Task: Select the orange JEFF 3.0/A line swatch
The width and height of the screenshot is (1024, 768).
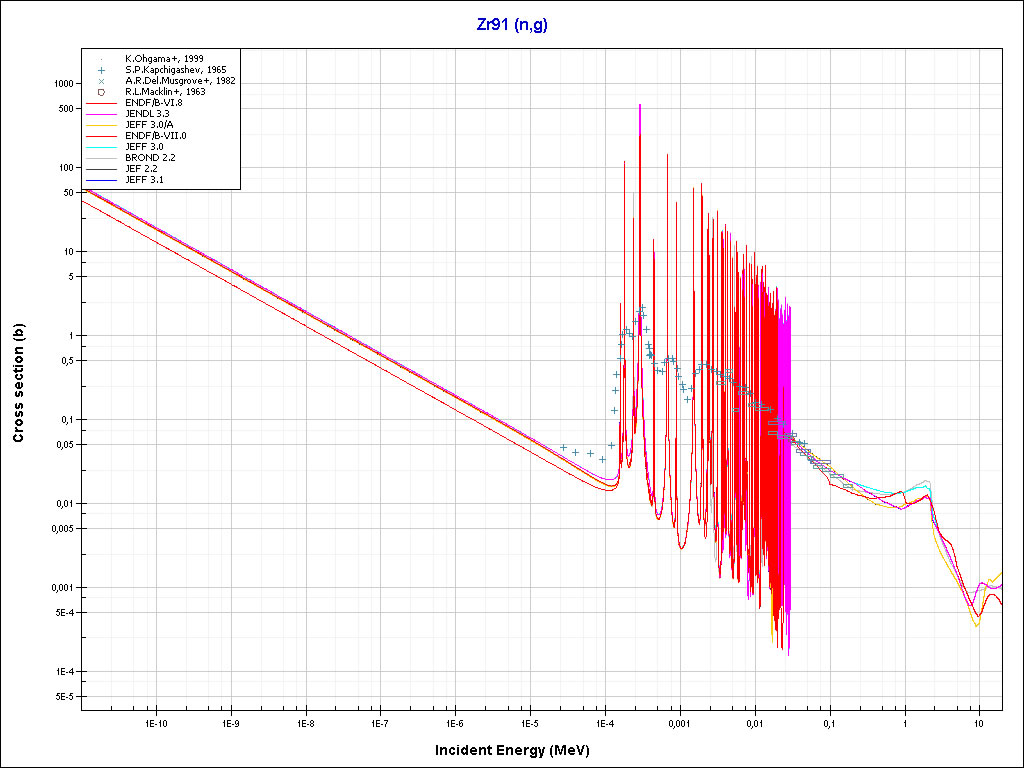Action: [x=102, y=125]
